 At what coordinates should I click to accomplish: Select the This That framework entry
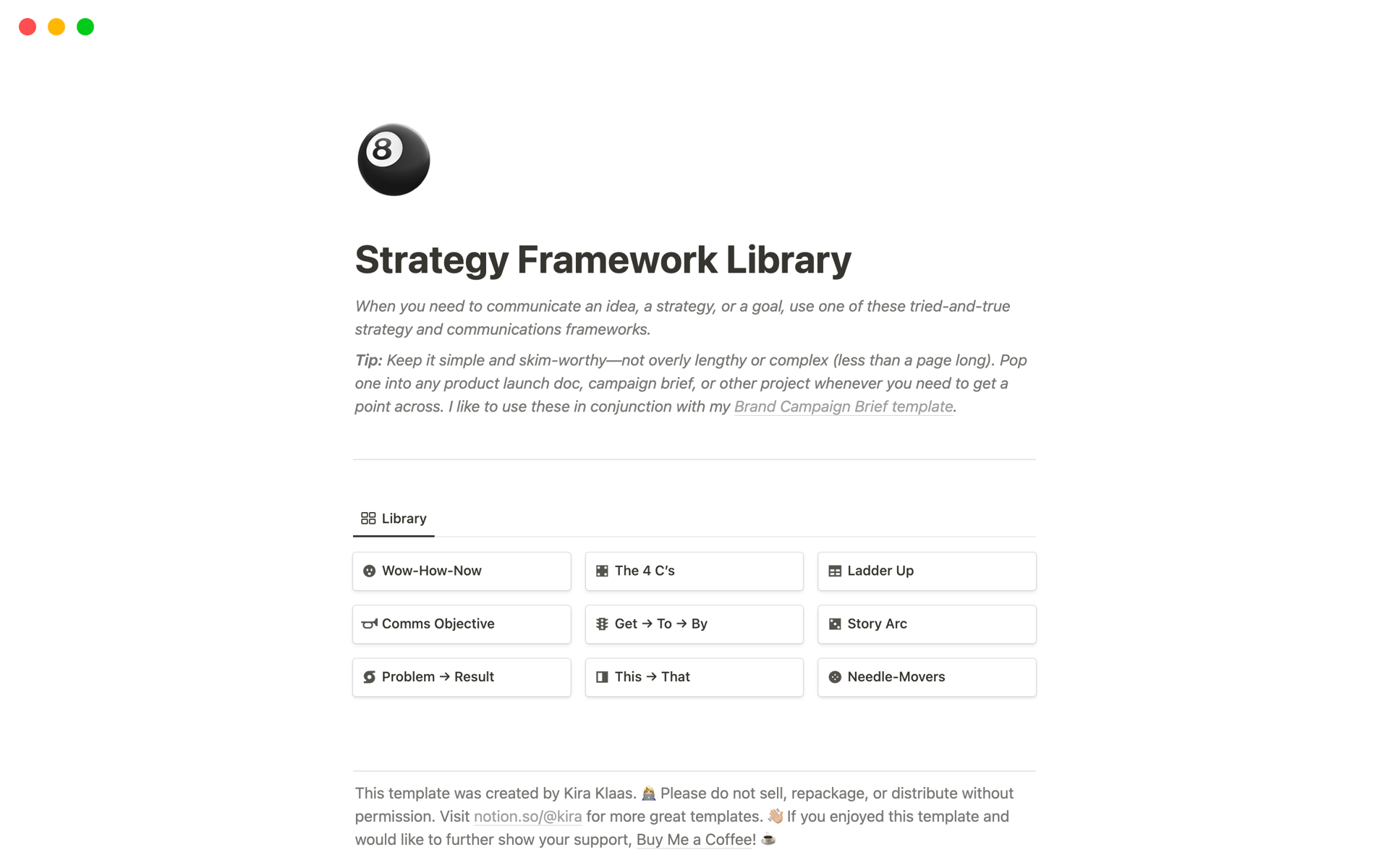(694, 677)
